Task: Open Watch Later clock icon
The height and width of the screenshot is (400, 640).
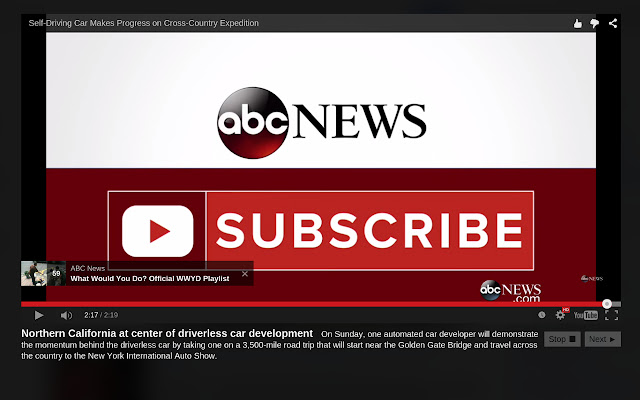Action: [542, 315]
